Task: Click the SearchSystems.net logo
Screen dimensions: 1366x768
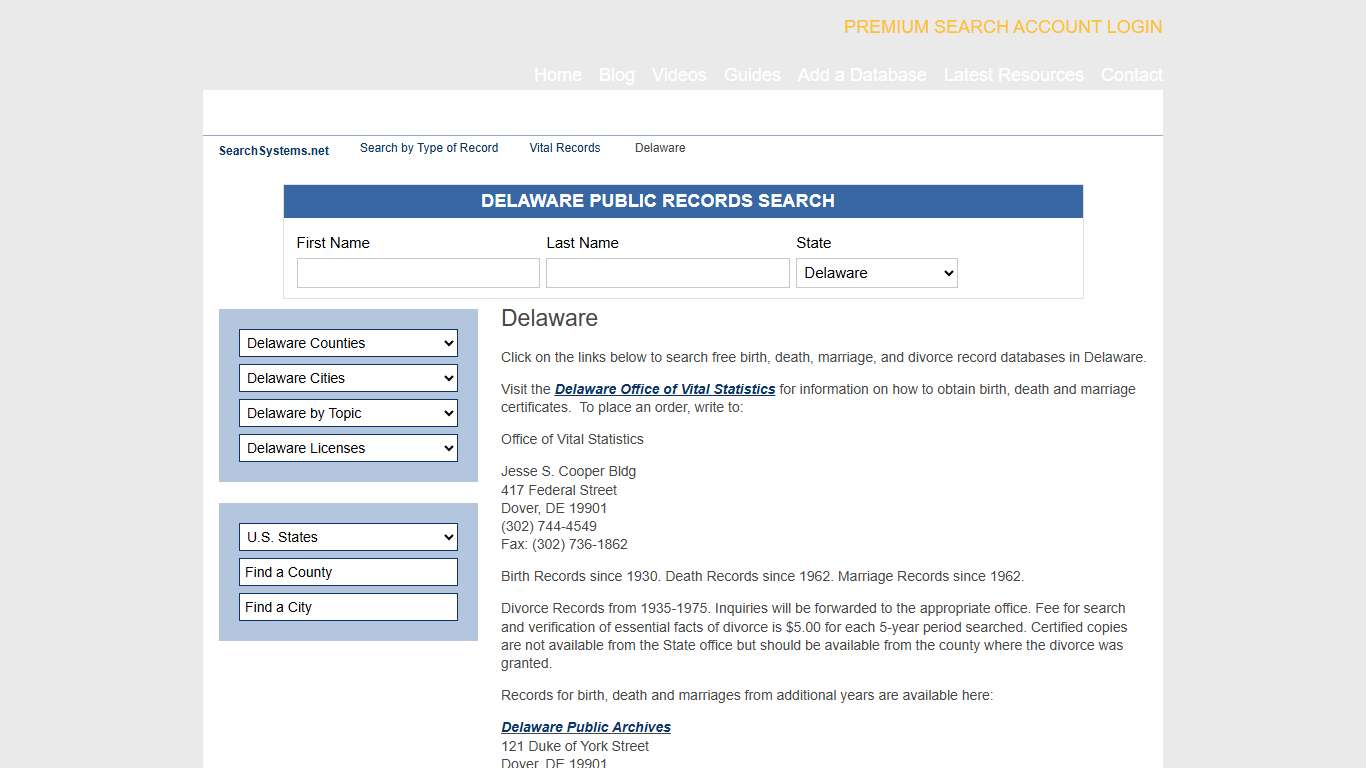Action: [273, 150]
